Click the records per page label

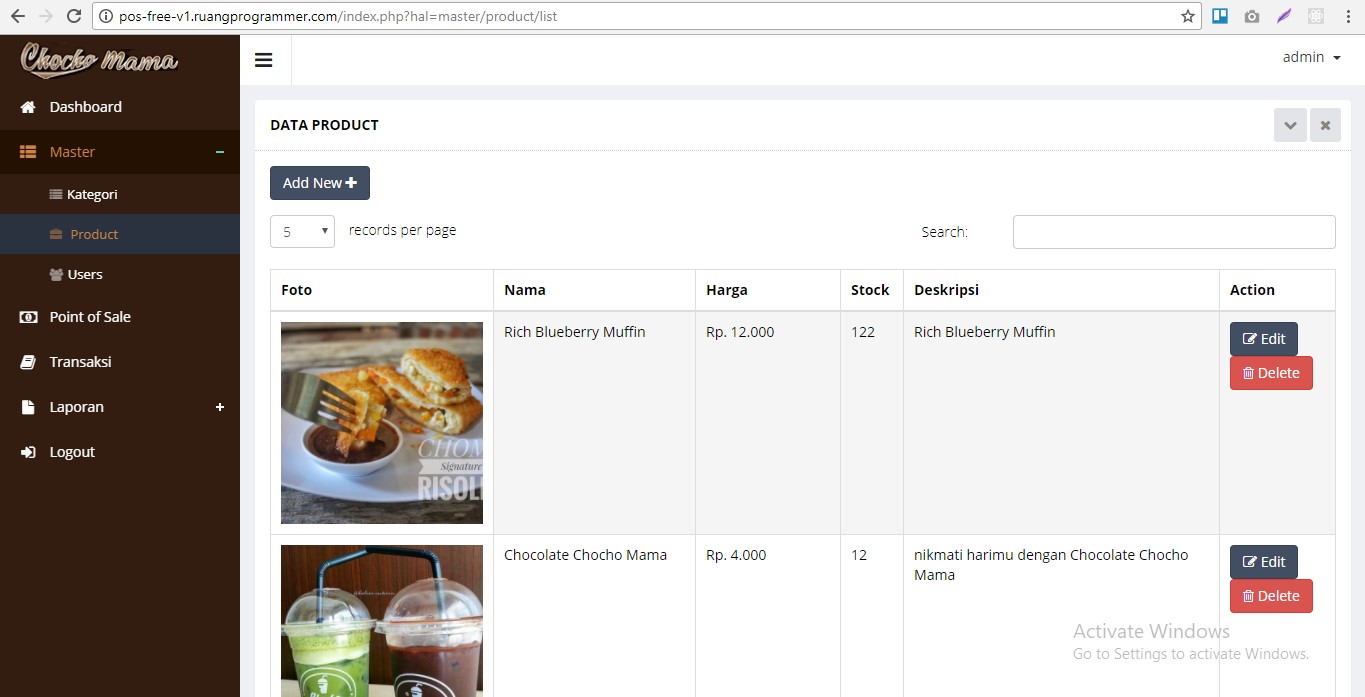pos(402,230)
